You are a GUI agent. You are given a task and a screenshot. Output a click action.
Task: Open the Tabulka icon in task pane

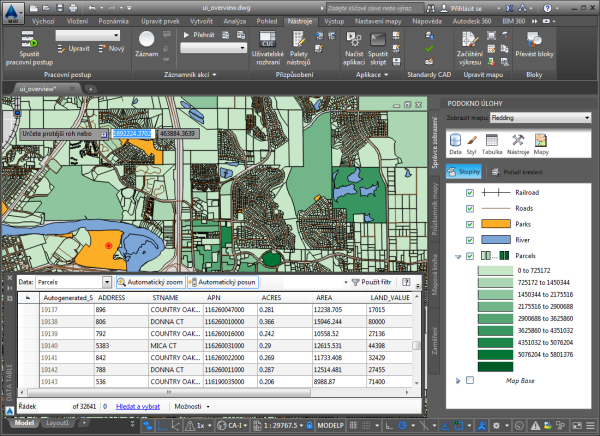point(494,140)
